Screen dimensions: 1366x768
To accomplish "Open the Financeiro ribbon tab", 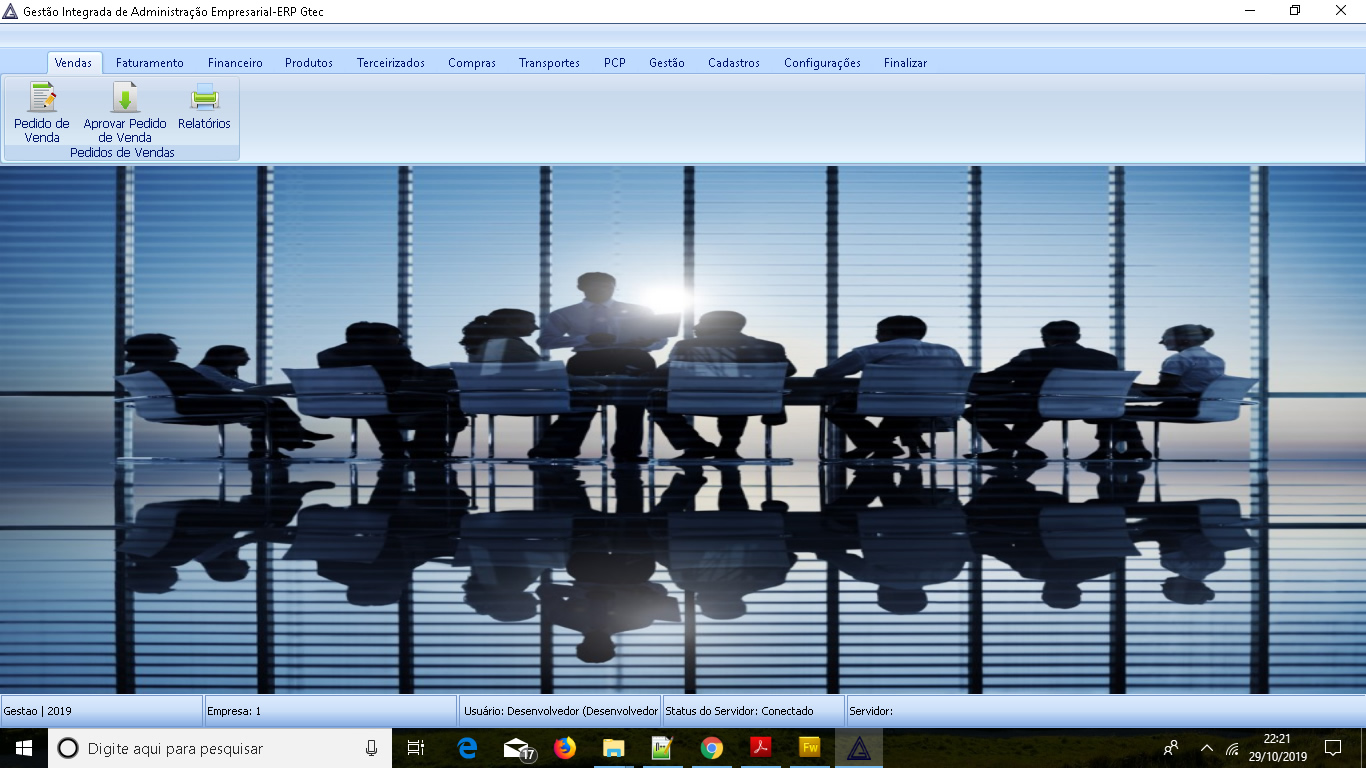I will click(x=235, y=63).
